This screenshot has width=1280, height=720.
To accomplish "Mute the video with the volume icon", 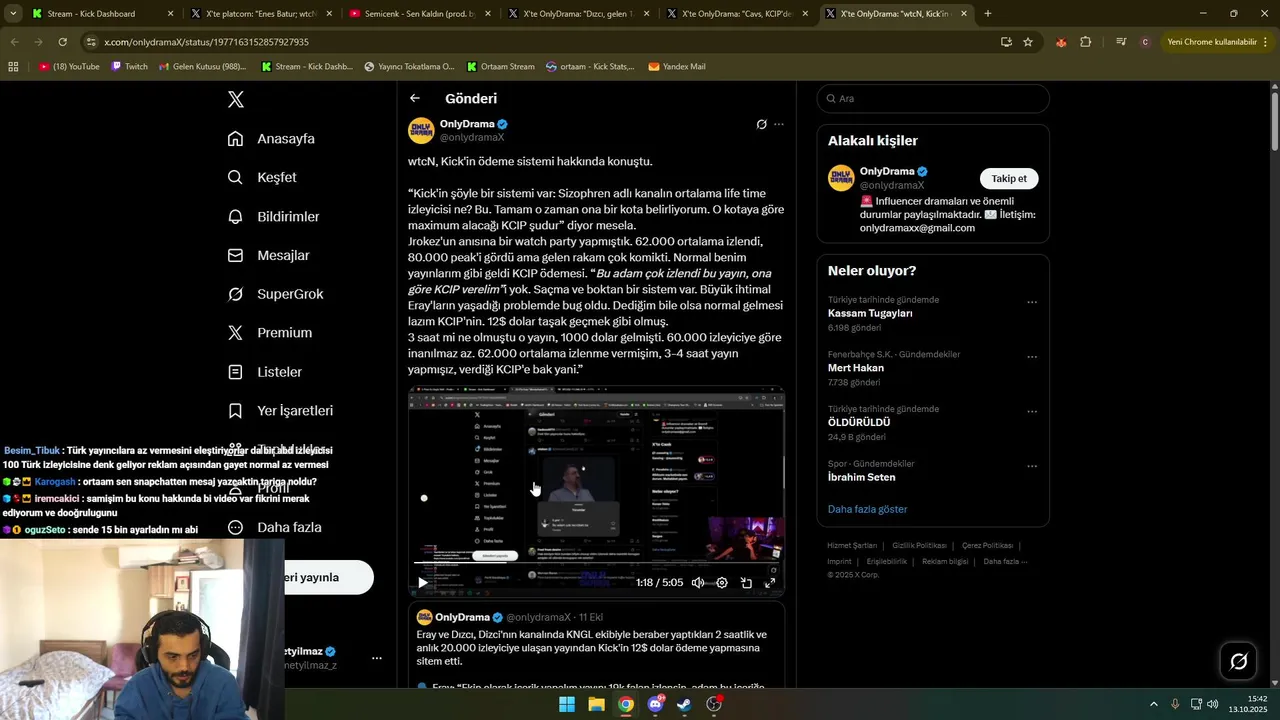I will [x=698, y=583].
